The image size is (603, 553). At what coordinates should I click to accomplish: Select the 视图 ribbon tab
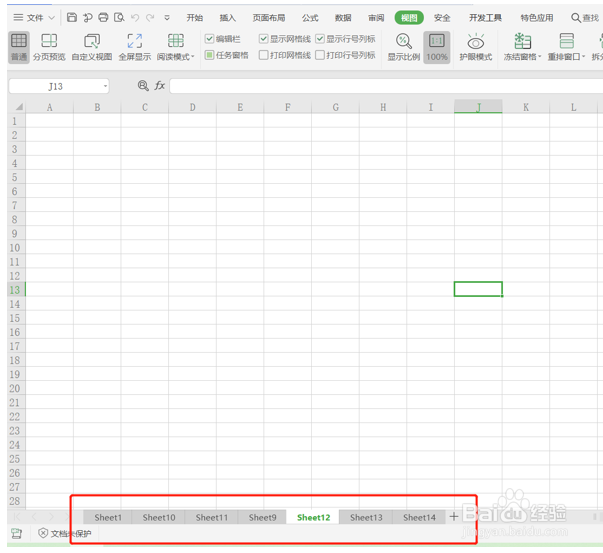(x=409, y=18)
